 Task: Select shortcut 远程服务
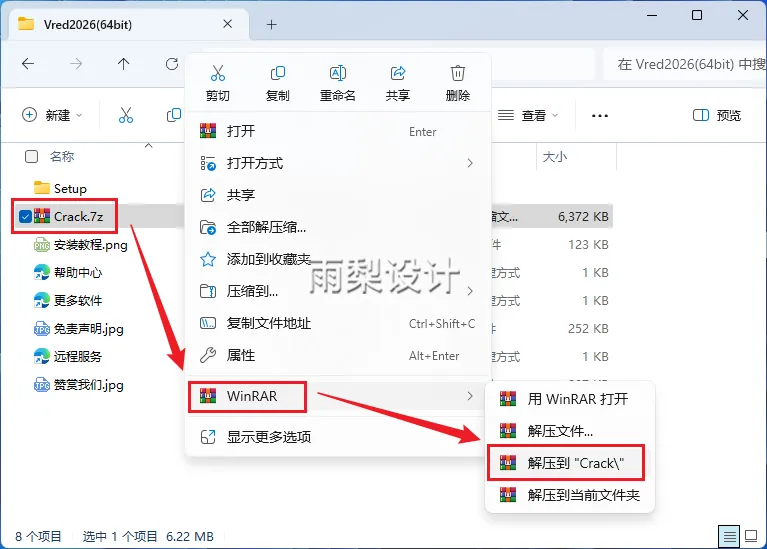(68, 356)
